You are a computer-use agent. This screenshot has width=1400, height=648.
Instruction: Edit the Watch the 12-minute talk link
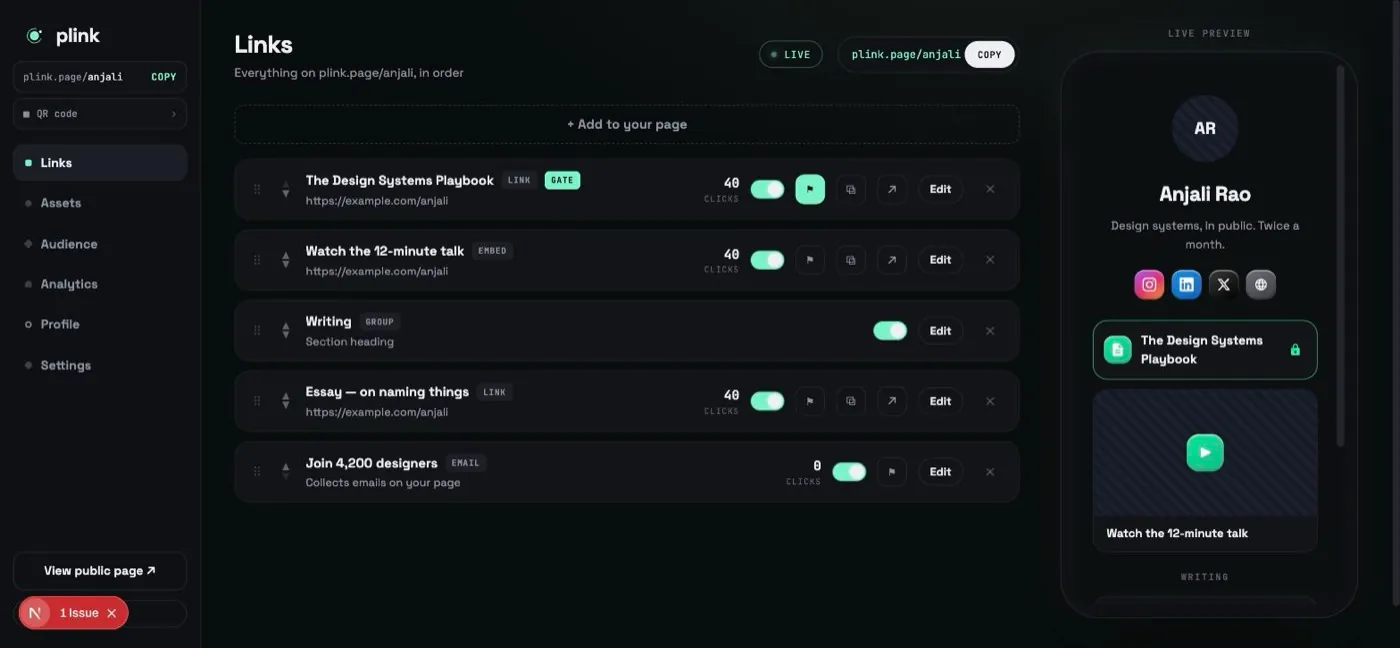coord(940,260)
